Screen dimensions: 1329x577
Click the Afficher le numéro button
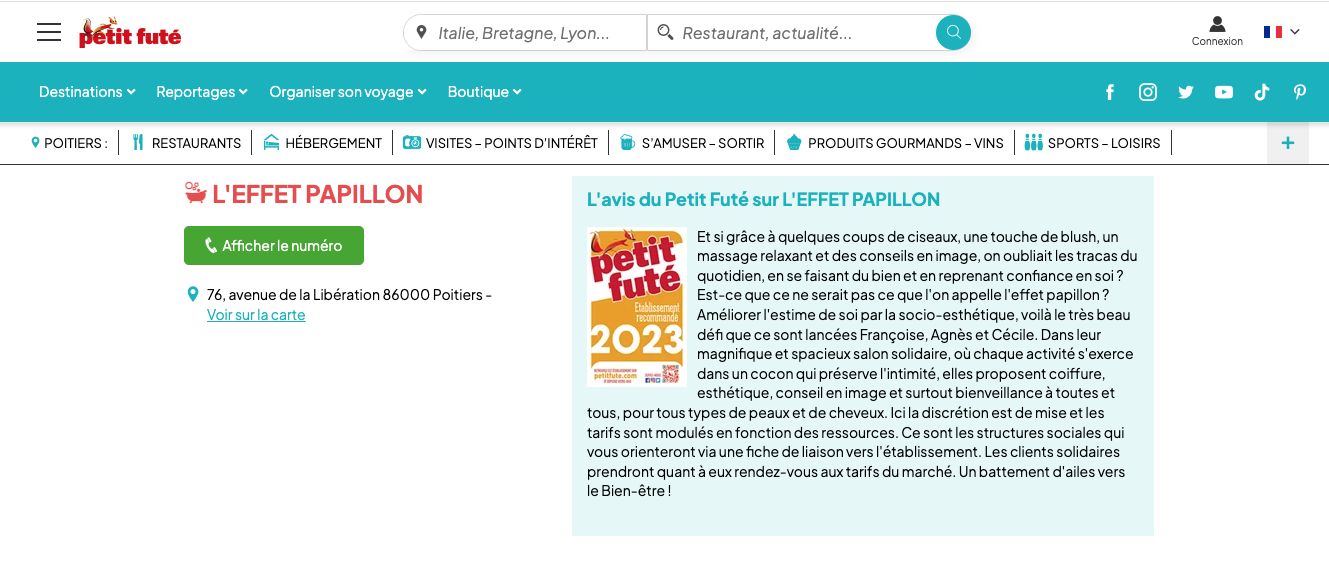pos(274,246)
